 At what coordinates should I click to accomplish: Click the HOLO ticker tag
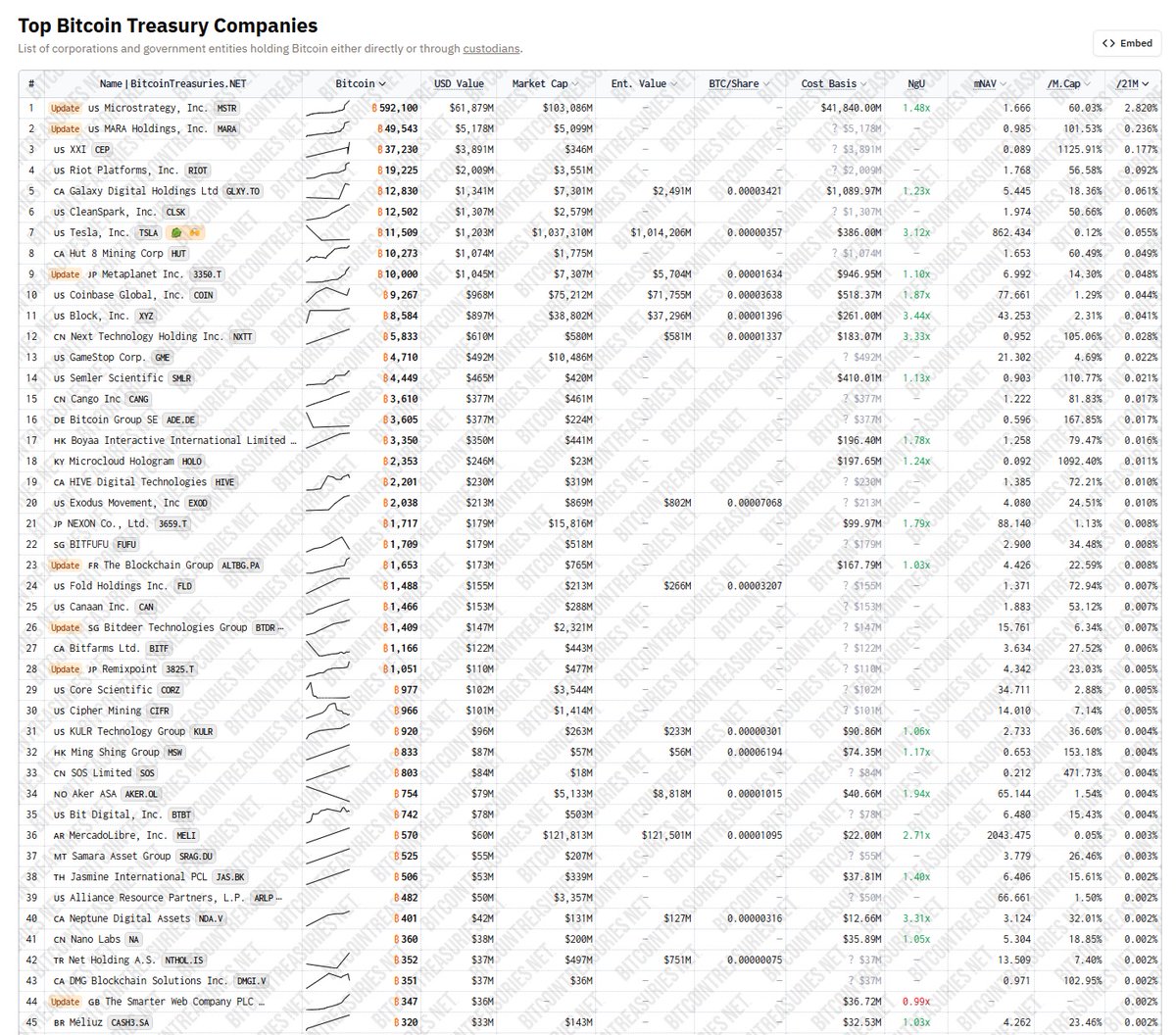192,462
